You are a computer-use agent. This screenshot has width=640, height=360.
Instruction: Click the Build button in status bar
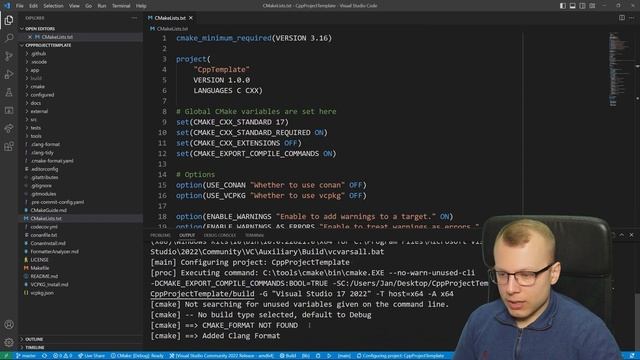288,356
